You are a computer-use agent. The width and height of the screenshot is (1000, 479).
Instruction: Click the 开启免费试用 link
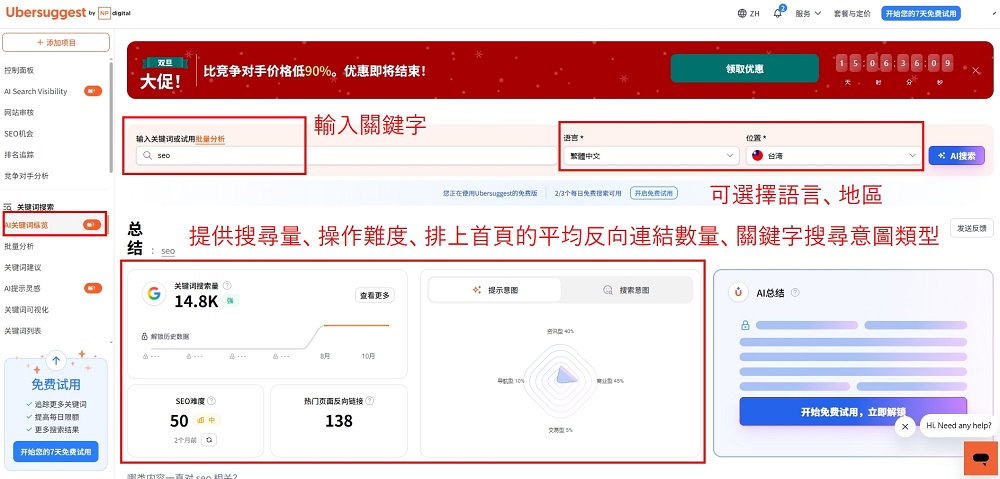coord(654,193)
